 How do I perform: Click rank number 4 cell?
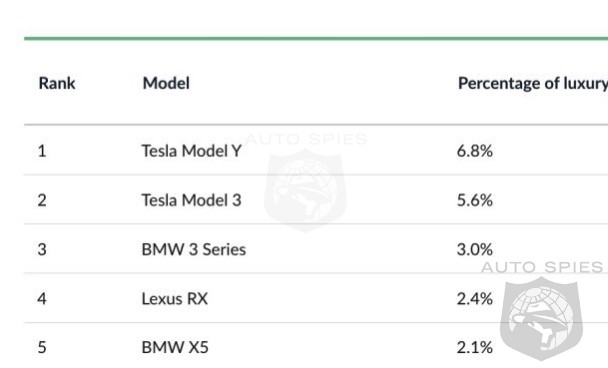42,299
